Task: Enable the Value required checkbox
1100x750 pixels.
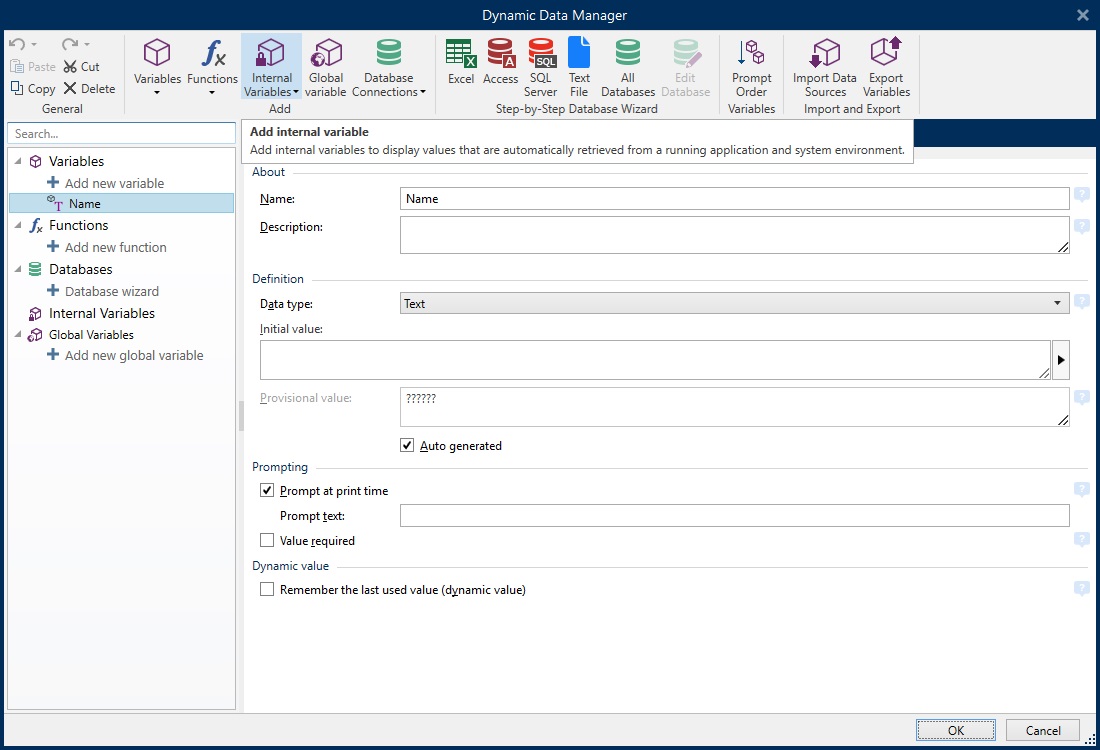Action: click(267, 541)
